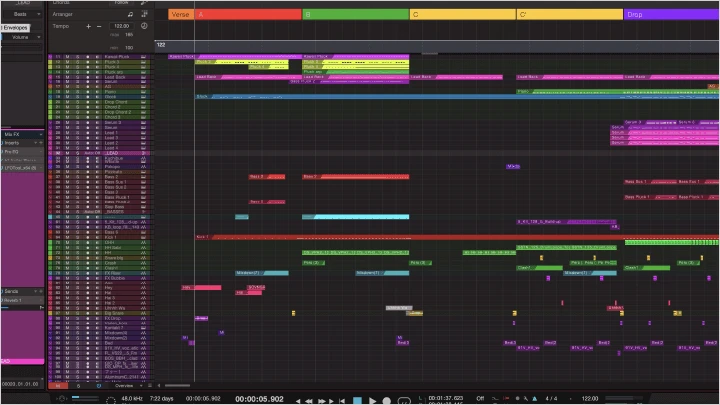This screenshot has height=405, width=720.
Task: Open the Auto: Off dropdown on _BASSES track
Action: (91, 212)
